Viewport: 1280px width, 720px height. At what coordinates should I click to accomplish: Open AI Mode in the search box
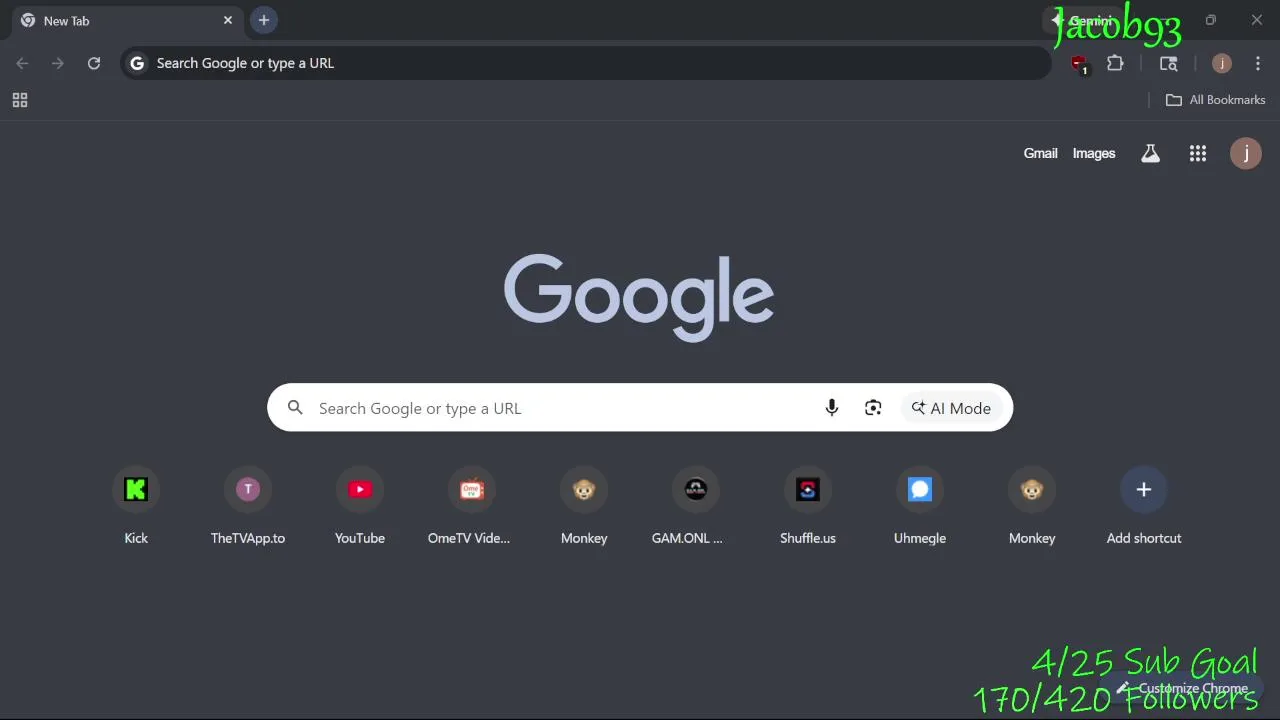coord(951,408)
